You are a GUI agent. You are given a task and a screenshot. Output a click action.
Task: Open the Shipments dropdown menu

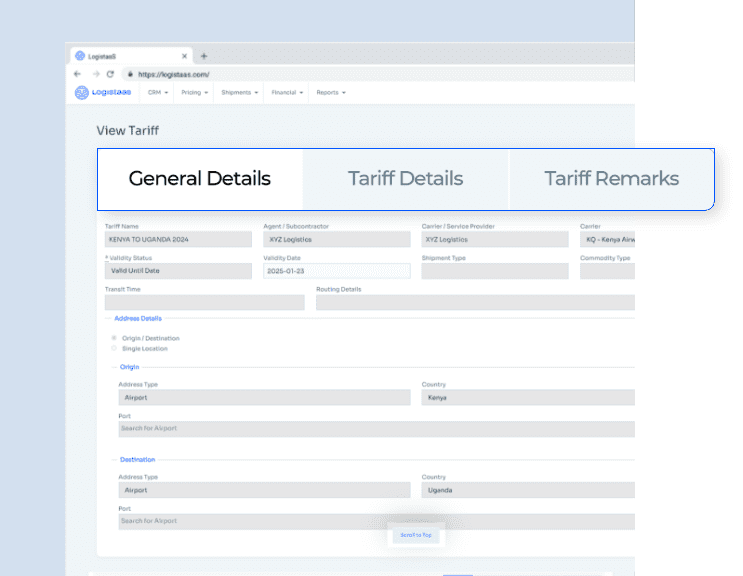click(239, 92)
